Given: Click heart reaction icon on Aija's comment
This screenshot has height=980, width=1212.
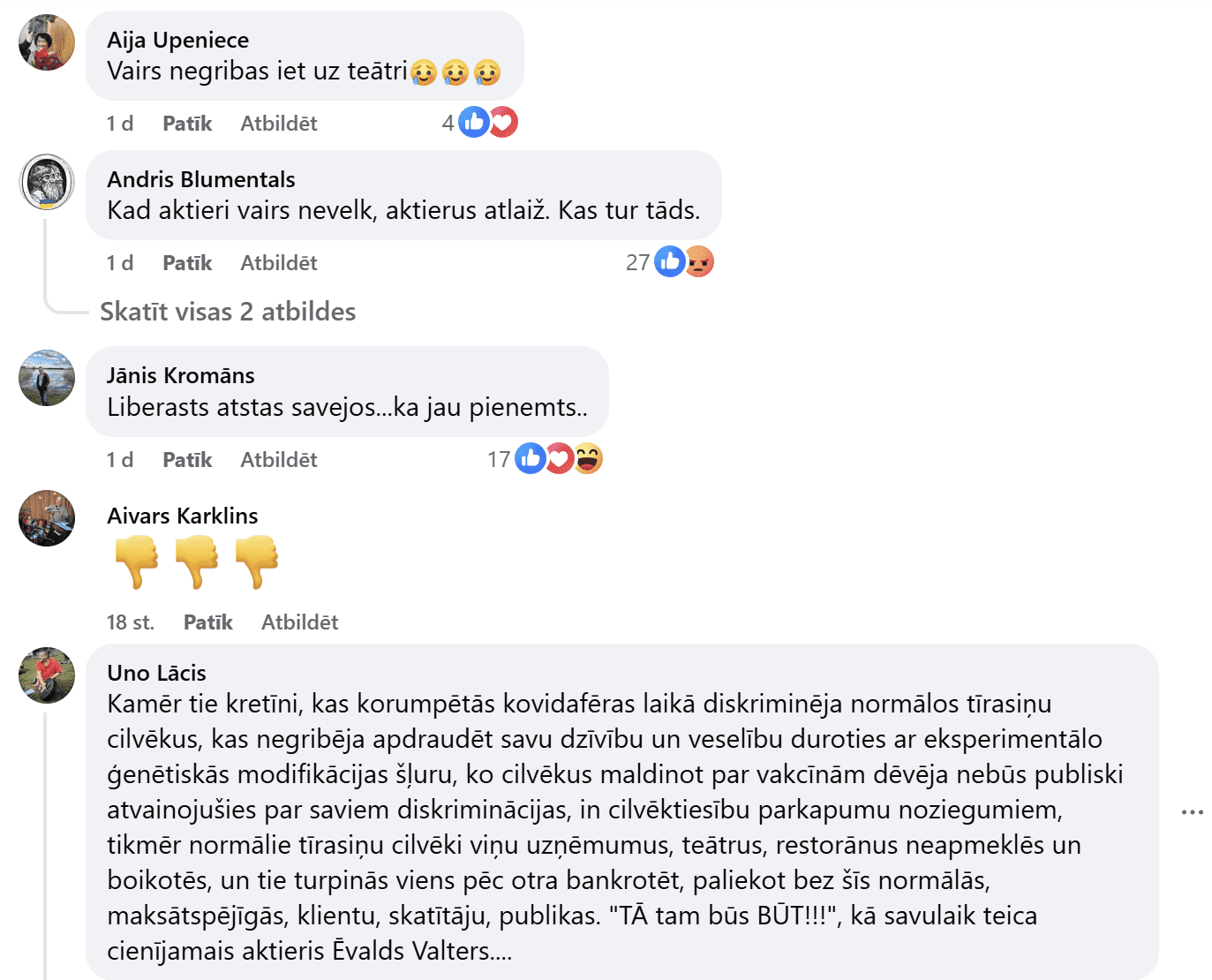Looking at the screenshot, I should tap(503, 122).
